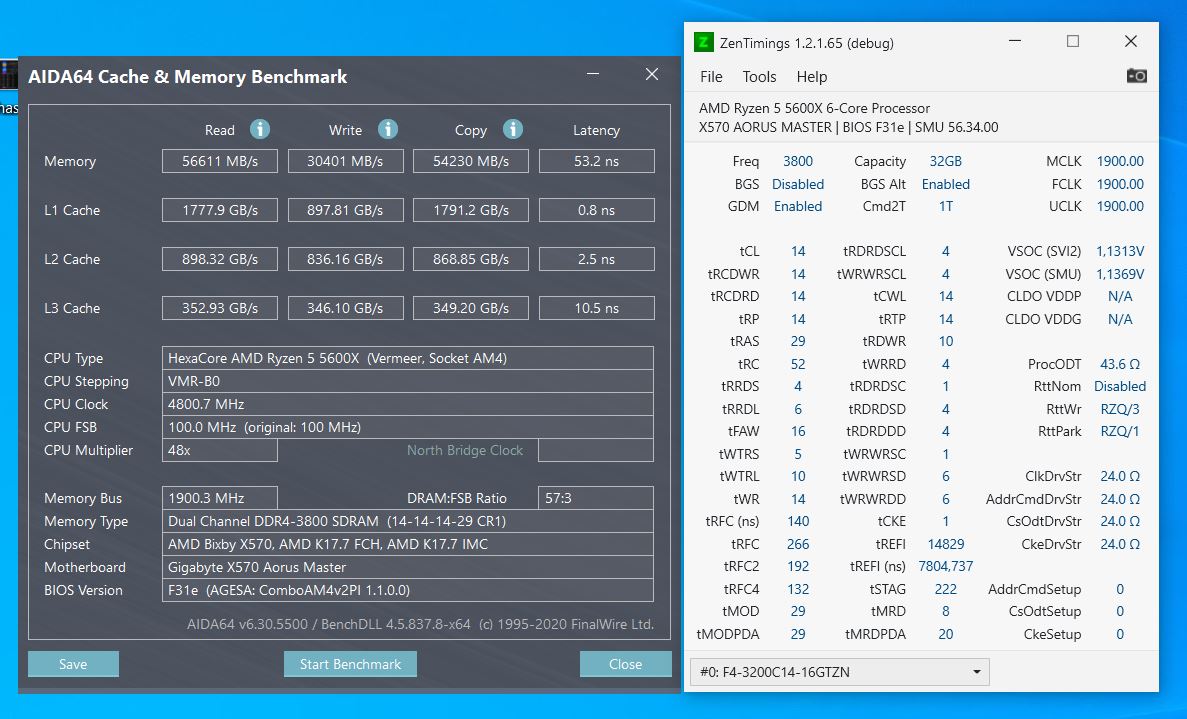The height and width of the screenshot is (719, 1187).
Task: Click the Save button in AIDA64
Action: coord(73,664)
